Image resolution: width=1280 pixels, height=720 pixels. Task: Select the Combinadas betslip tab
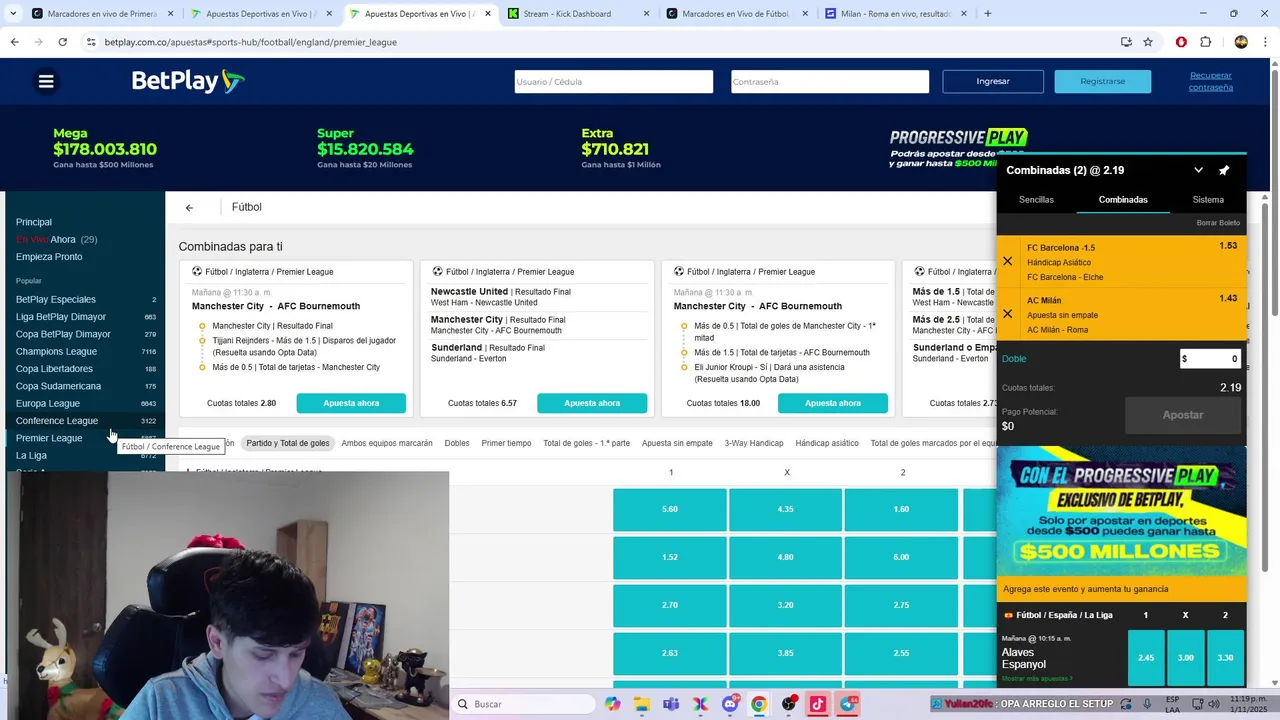tap(1123, 200)
